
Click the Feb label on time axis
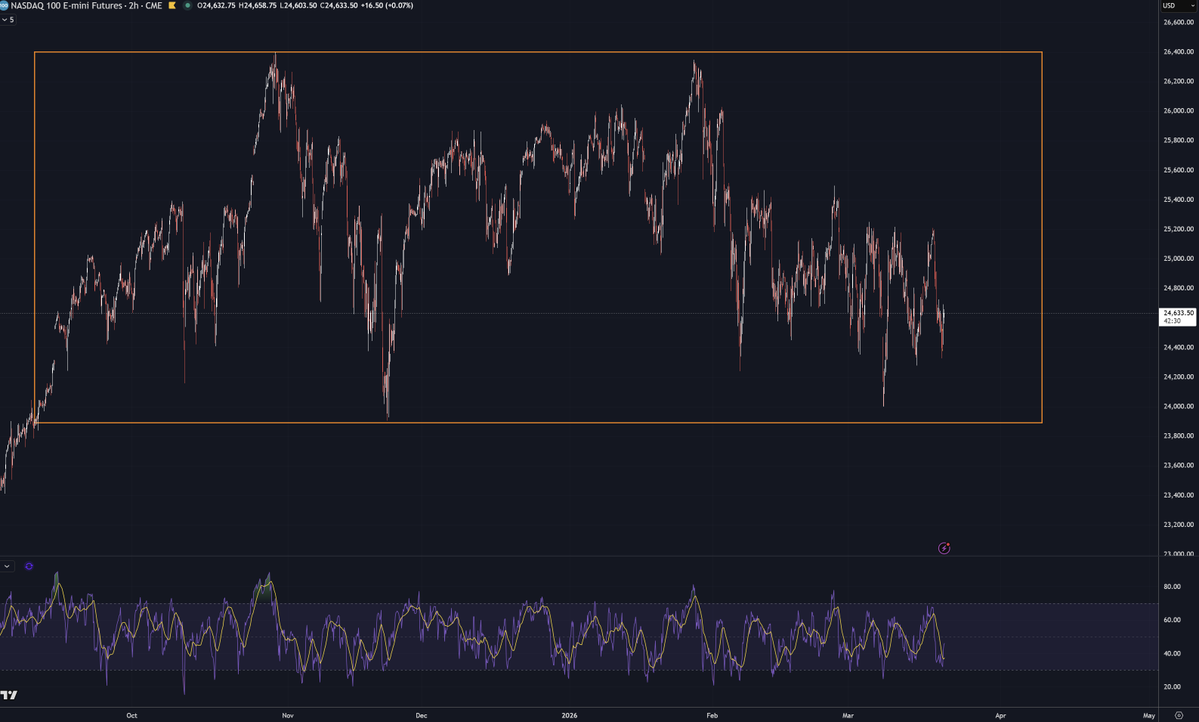click(x=712, y=716)
